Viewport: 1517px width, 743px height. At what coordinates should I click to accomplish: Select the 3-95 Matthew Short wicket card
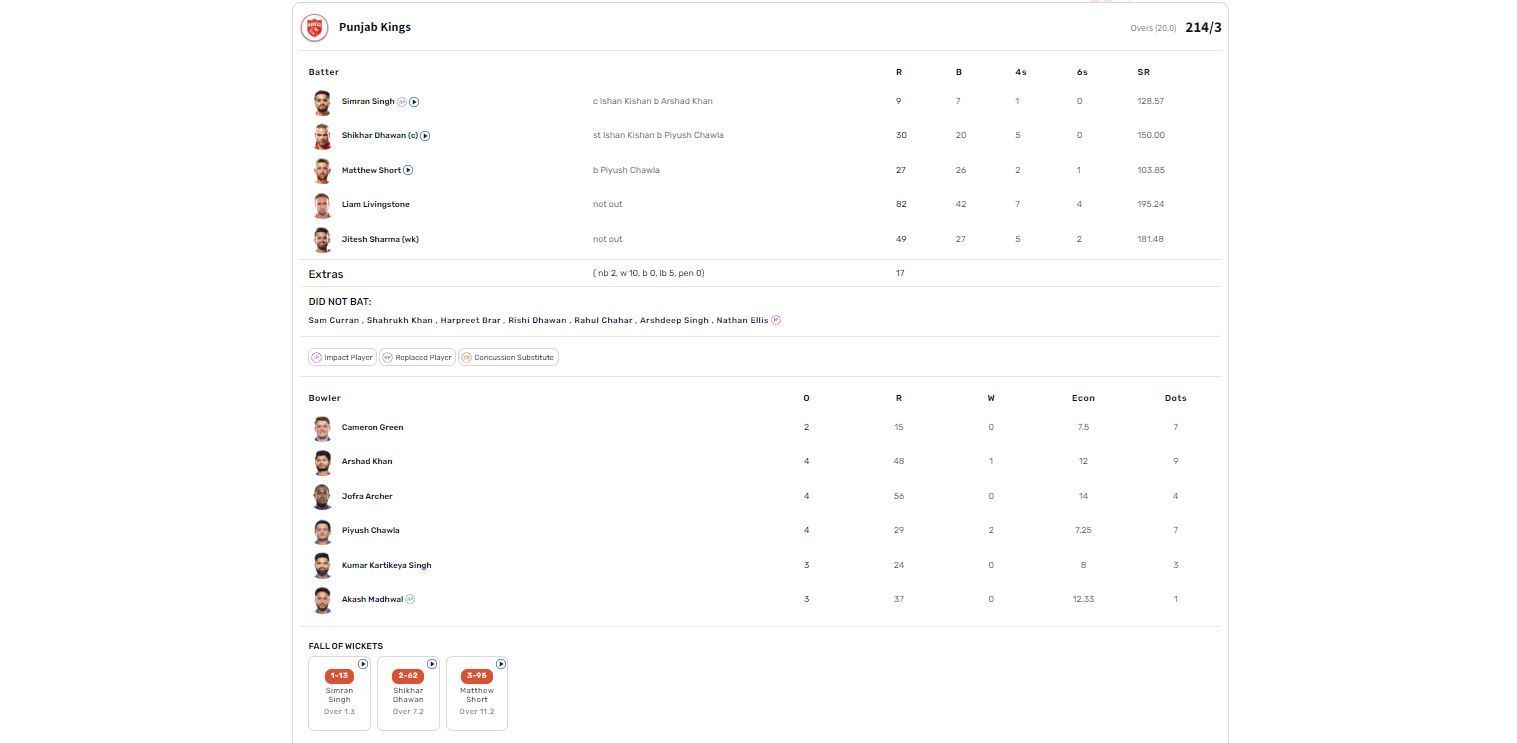477,693
